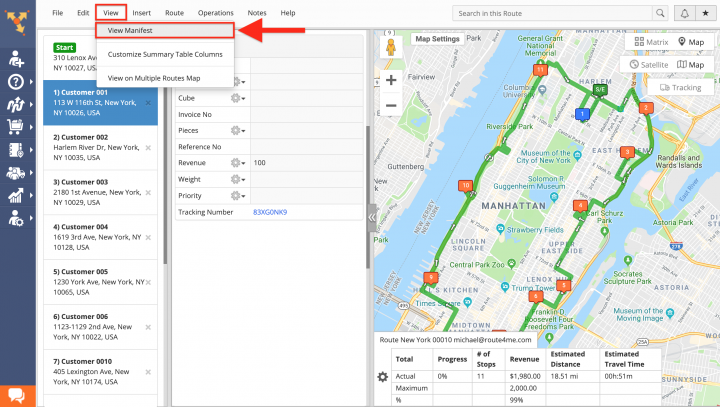Open Revenue field gear dropdown

(237, 163)
